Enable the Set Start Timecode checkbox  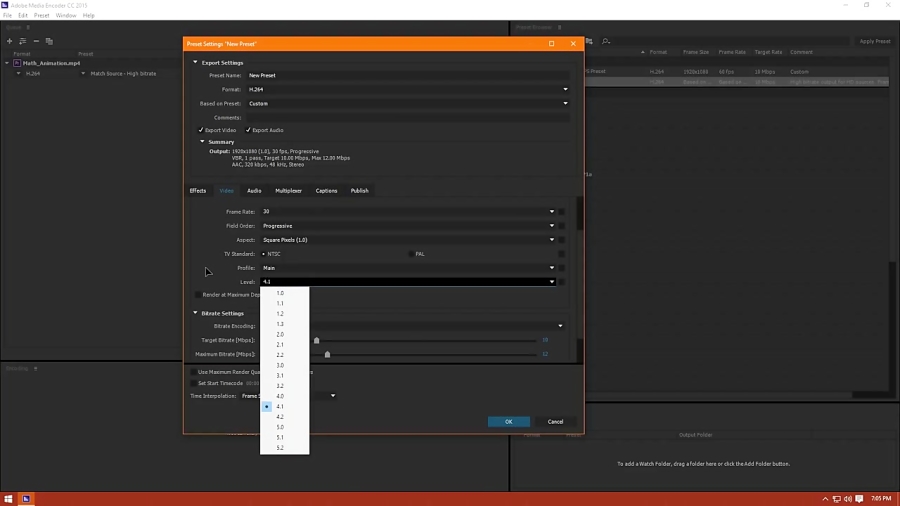194,383
